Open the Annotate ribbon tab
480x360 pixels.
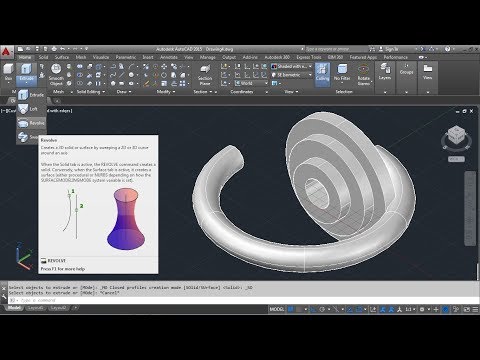tap(169, 57)
